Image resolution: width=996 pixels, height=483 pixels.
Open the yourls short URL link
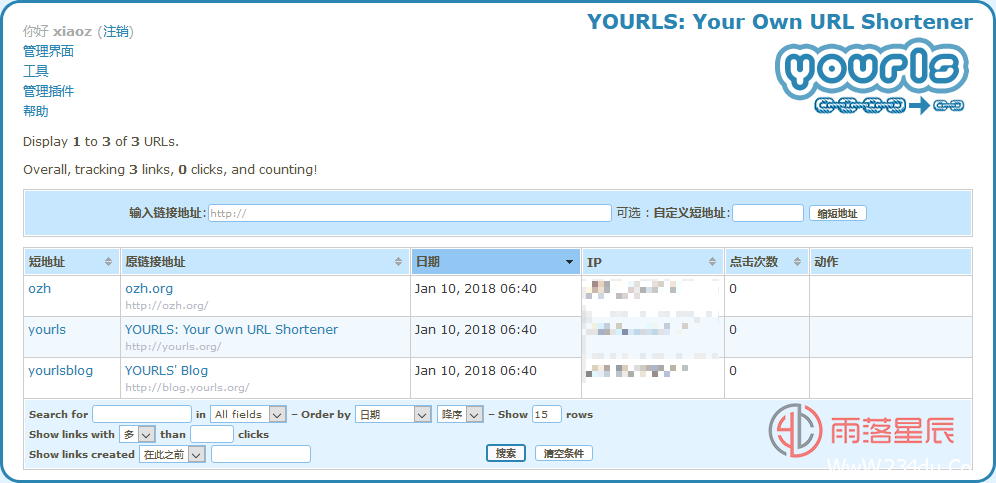click(x=47, y=330)
